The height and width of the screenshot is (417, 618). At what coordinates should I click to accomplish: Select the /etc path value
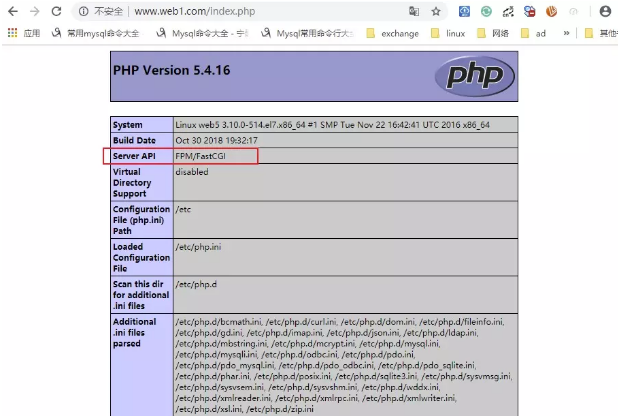coord(183,209)
